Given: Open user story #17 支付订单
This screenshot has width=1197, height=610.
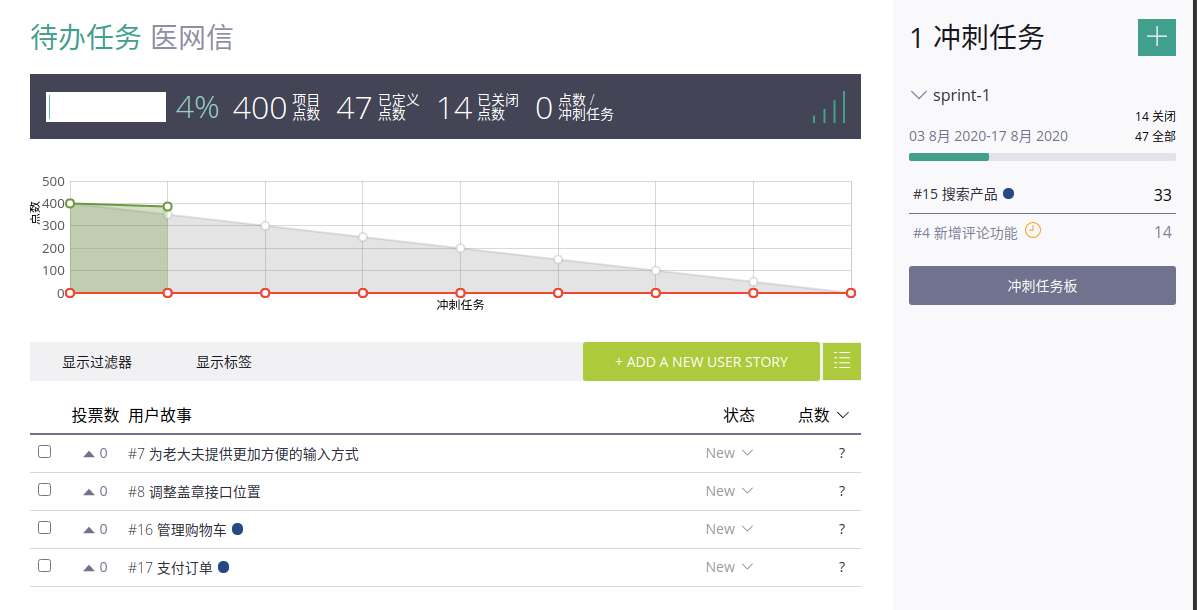Looking at the screenshot, I should tap(184, 568).
